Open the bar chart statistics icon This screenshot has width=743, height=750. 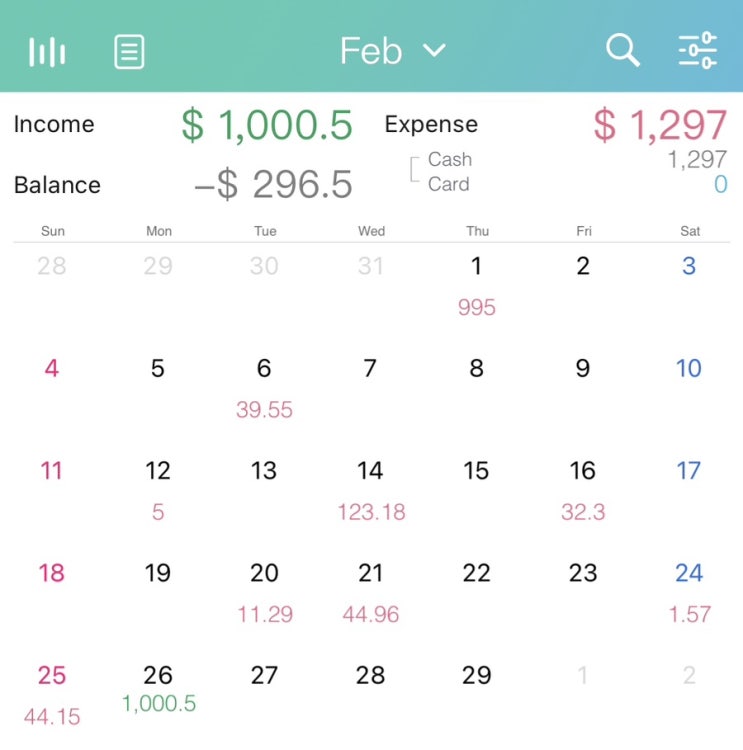[x=47, y=51]
